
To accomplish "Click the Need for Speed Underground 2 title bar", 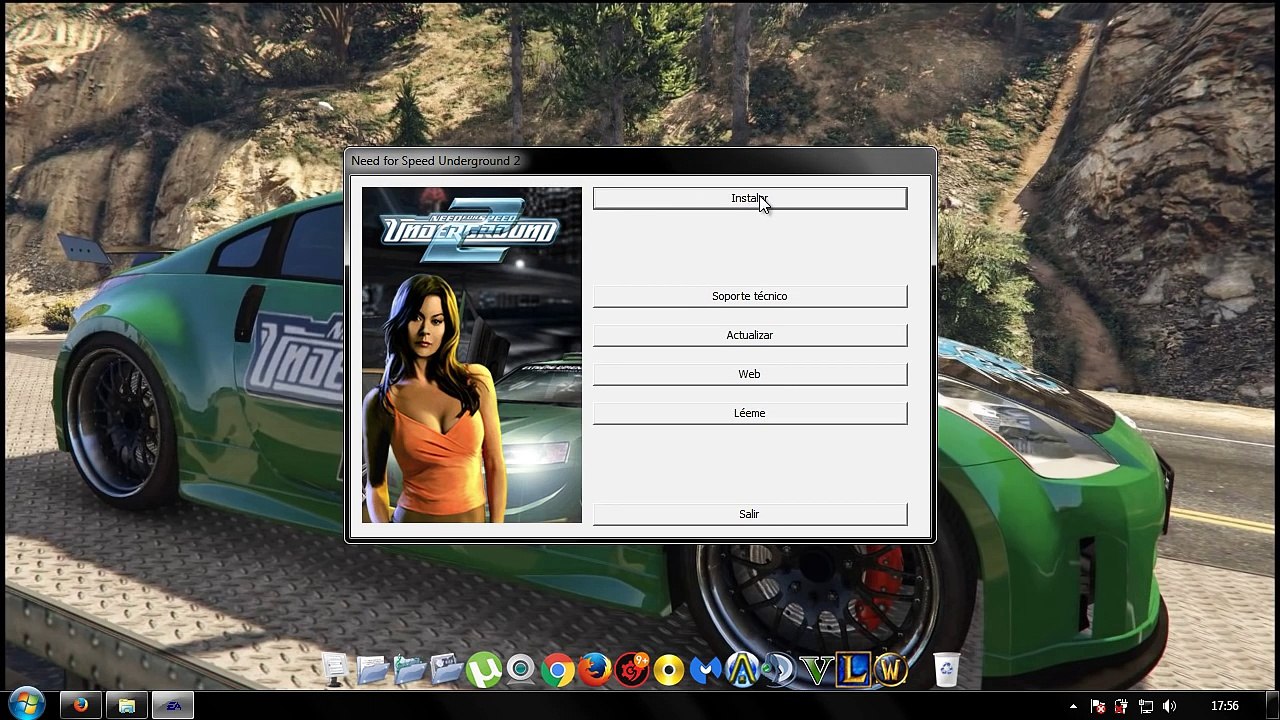I will click(x=640, y=161).
